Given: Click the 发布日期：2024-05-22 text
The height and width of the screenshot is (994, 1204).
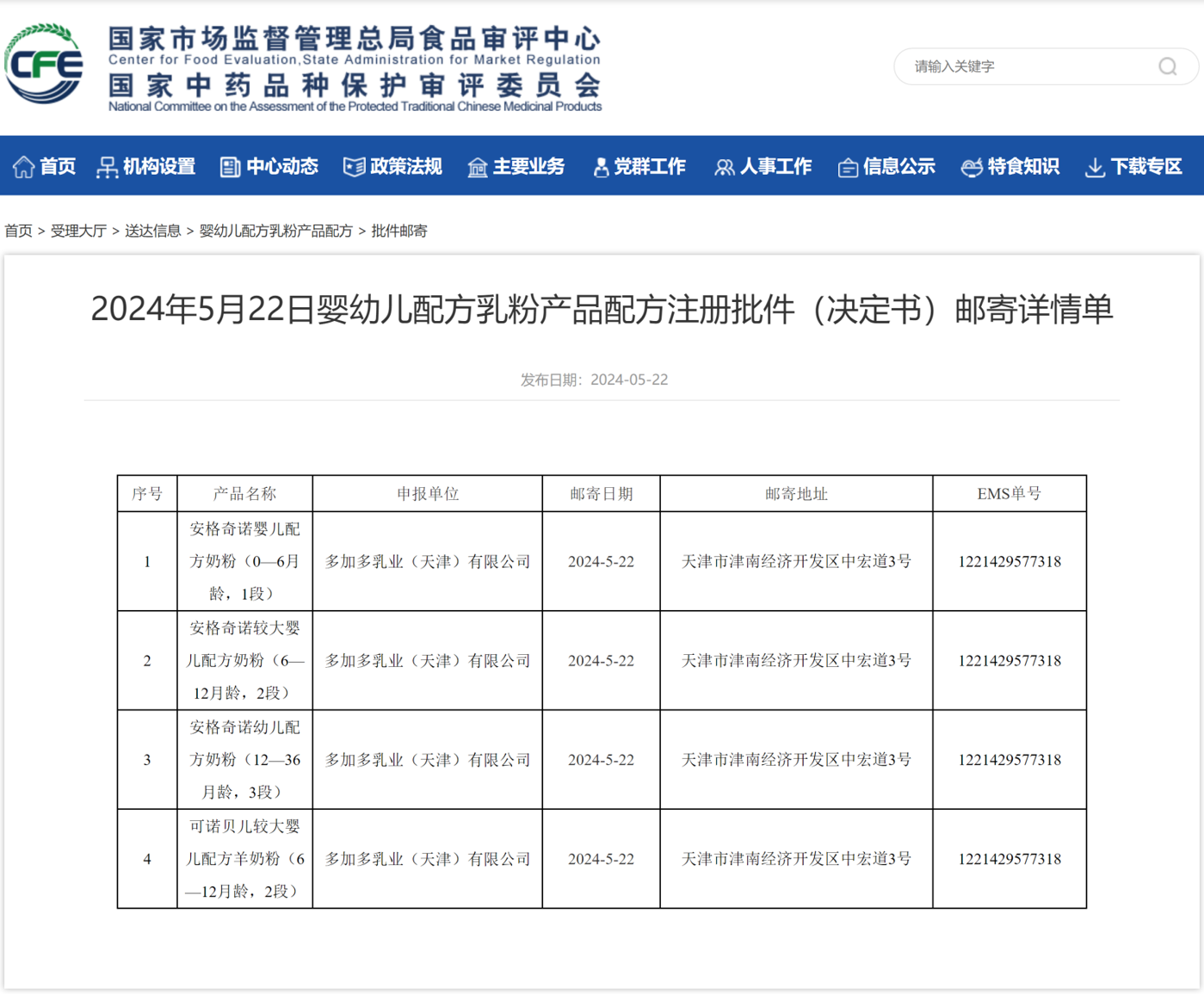Looking at the screenshot, I should pyautogui.click(x=594, y=380).
